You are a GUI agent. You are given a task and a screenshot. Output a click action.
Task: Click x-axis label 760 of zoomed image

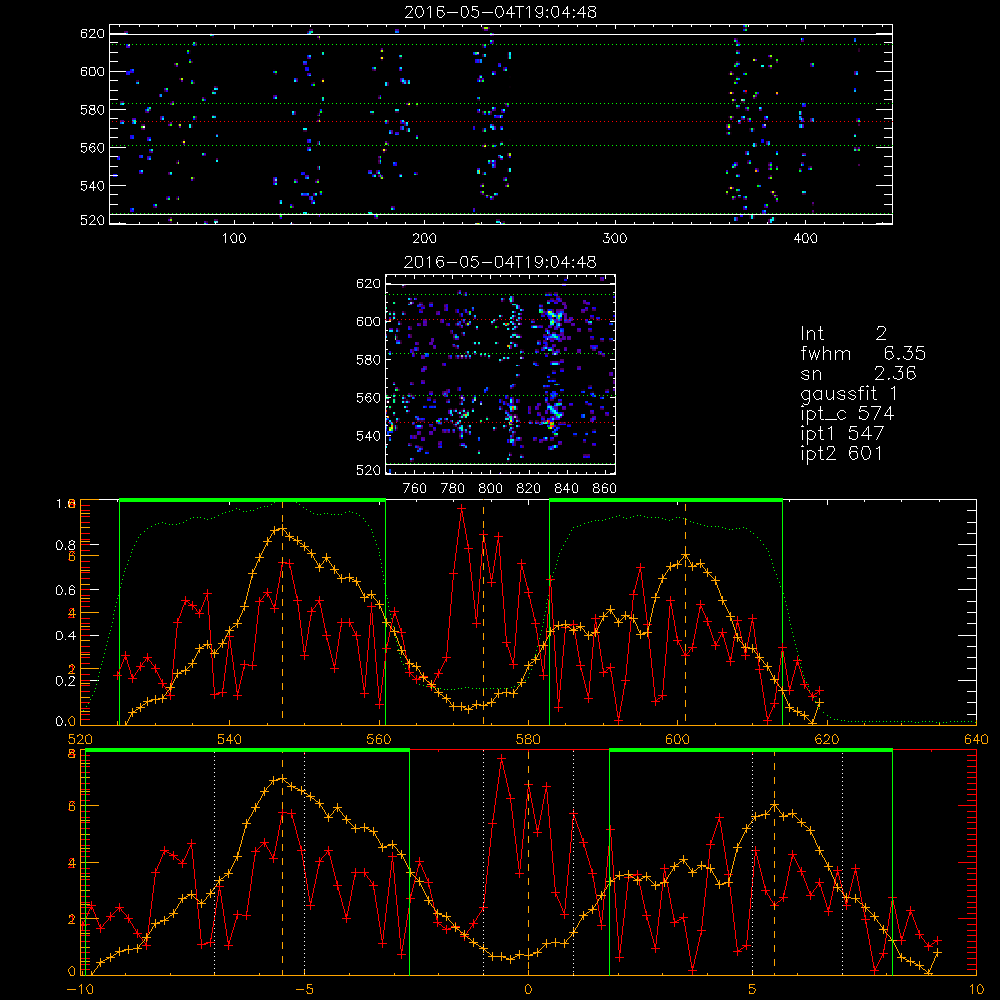(415, 489)
